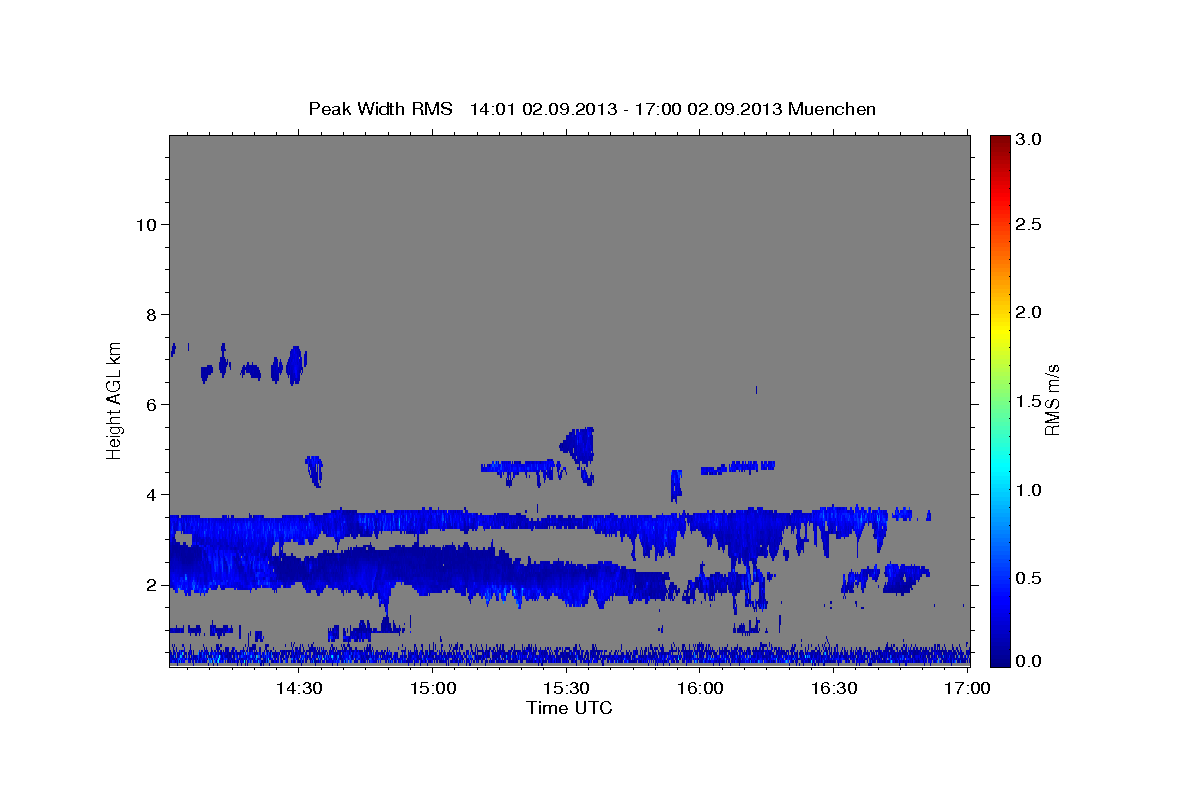Click the colorbar value 0.5
The image size is (1200, 800).
tap(1029, 578)
